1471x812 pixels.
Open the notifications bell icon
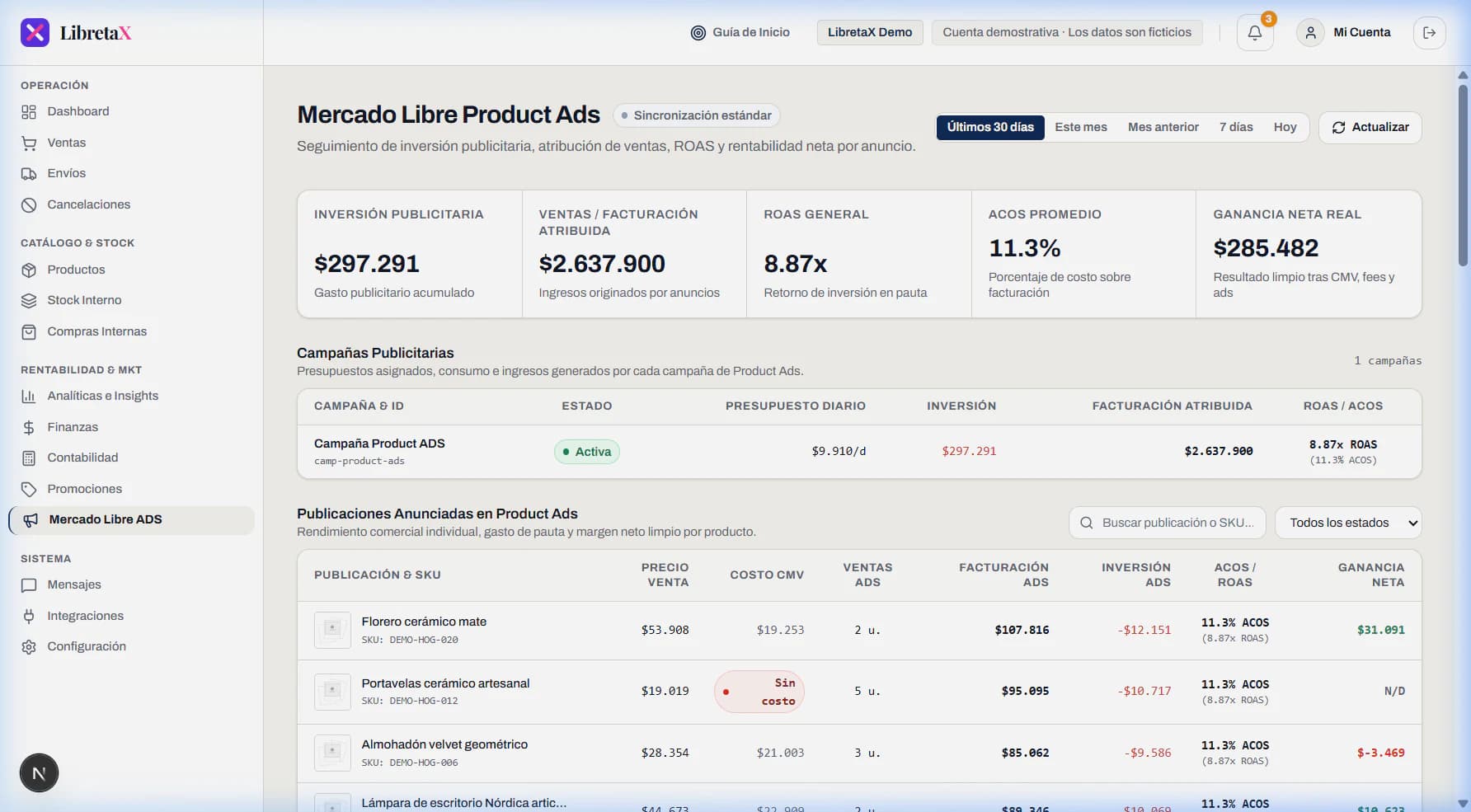(x=1255, y=33)
